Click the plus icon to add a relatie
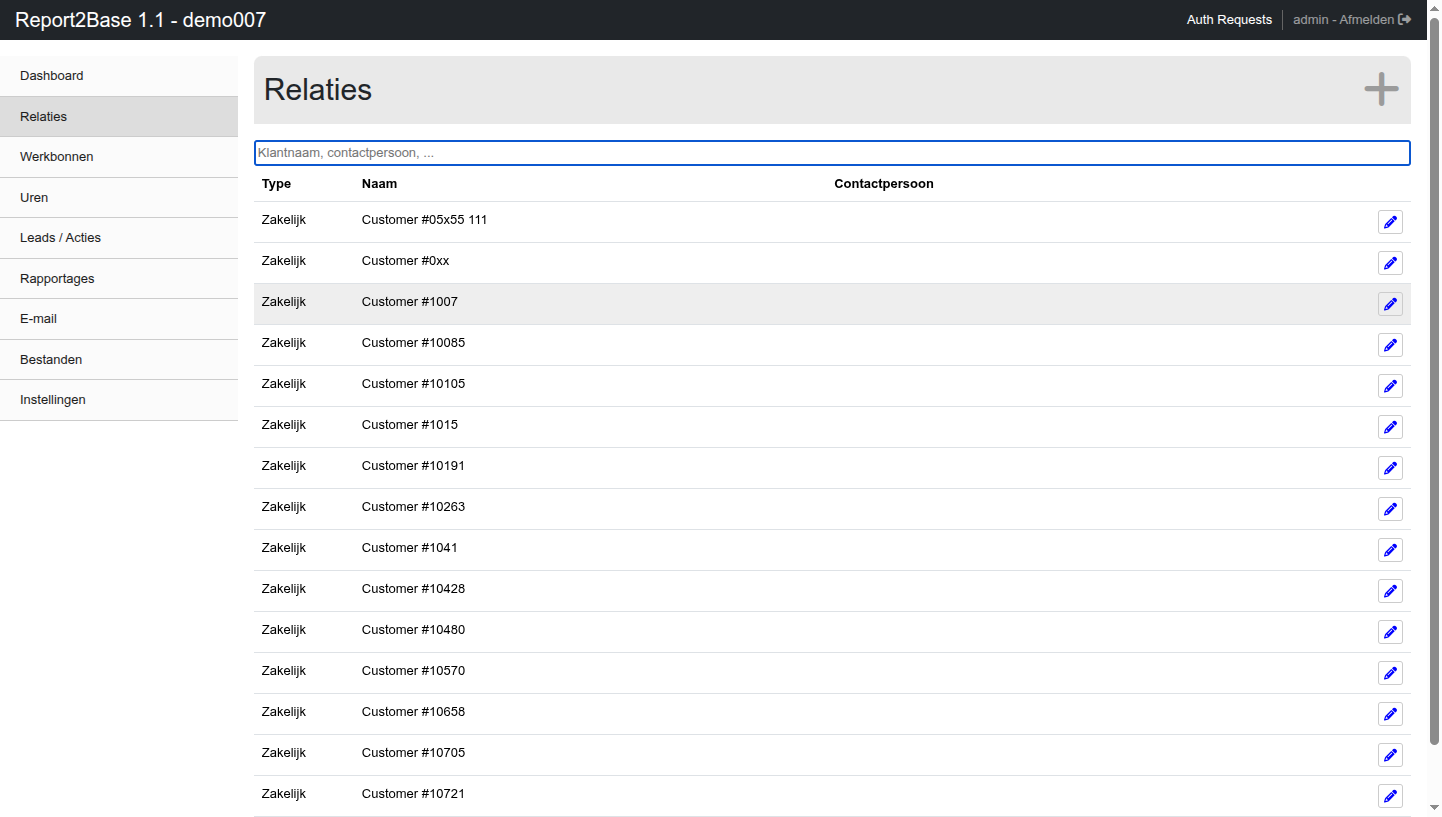 (1381, 89)
